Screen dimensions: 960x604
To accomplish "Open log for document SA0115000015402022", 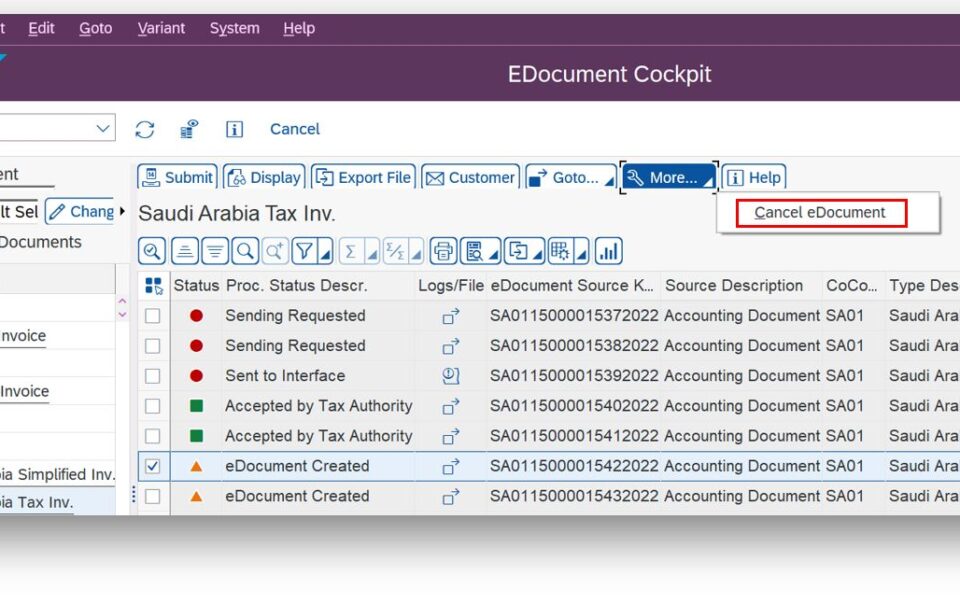I will 451,406.
